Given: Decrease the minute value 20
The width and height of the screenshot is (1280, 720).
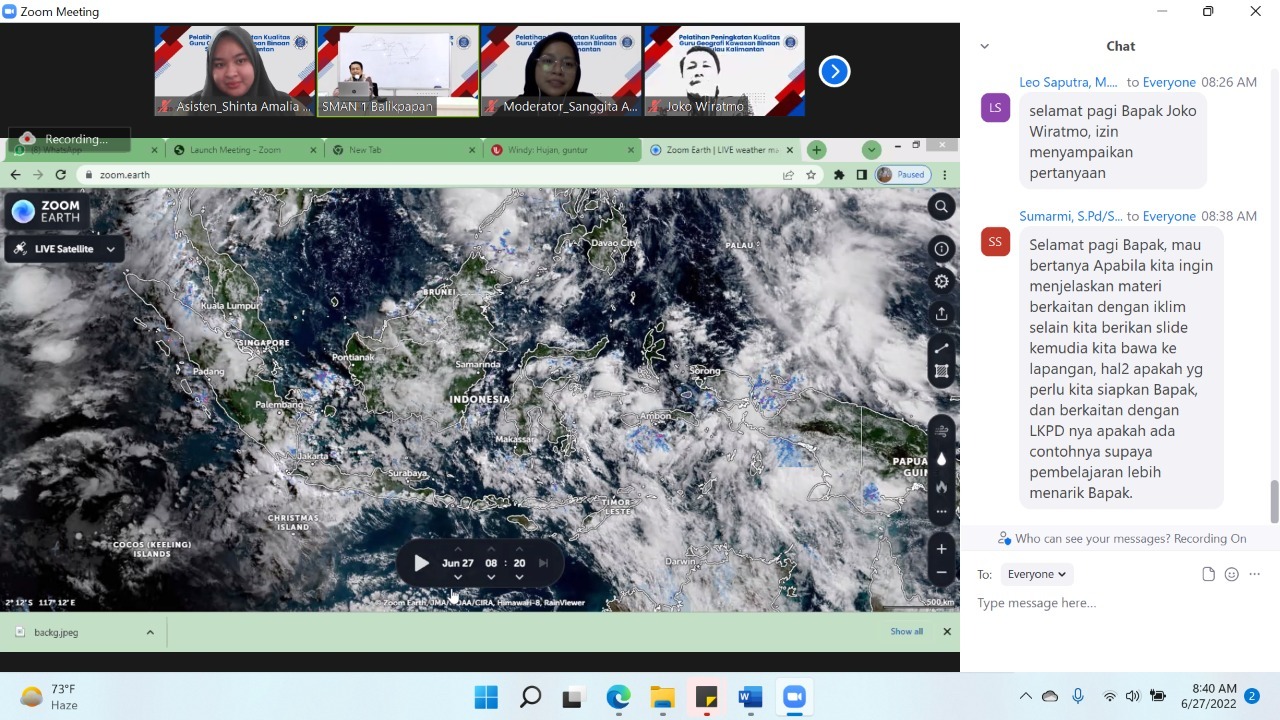Looking at the screenshot, I should pos(519,577).
